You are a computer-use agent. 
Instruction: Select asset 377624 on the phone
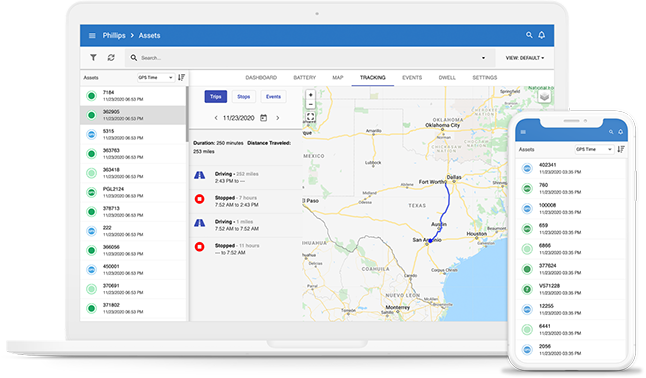pyautogui.click(x=571, y=270)
